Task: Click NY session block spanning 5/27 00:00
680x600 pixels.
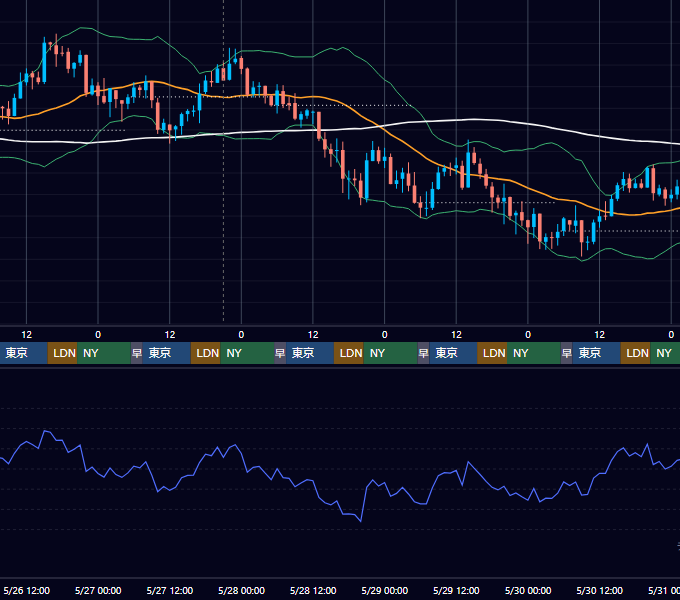Action: (104, 353)
